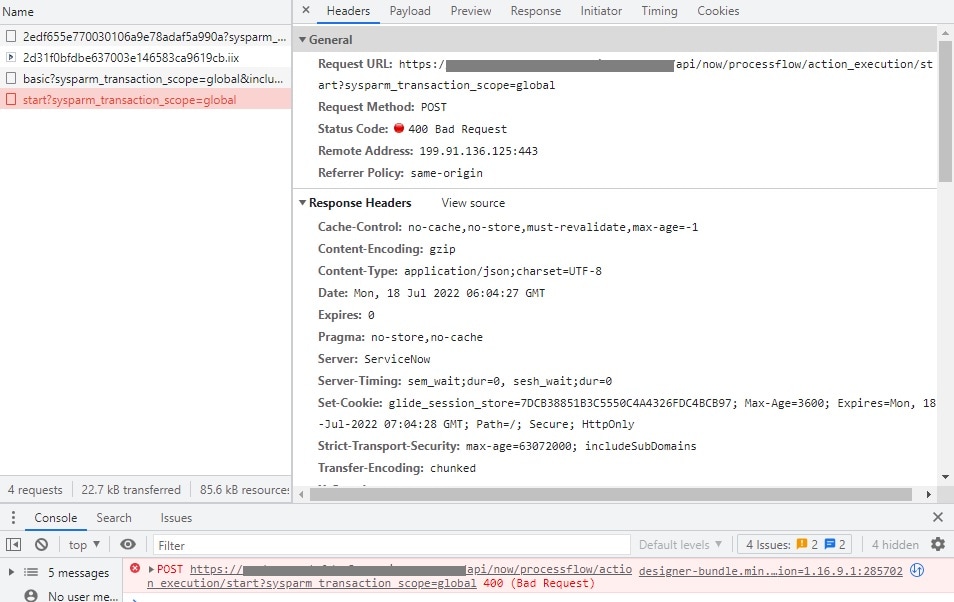The width and height of the screenshot is (954, 602).
Task: Switch to the Issues drawer tab
Action: (x=176, y=518)
